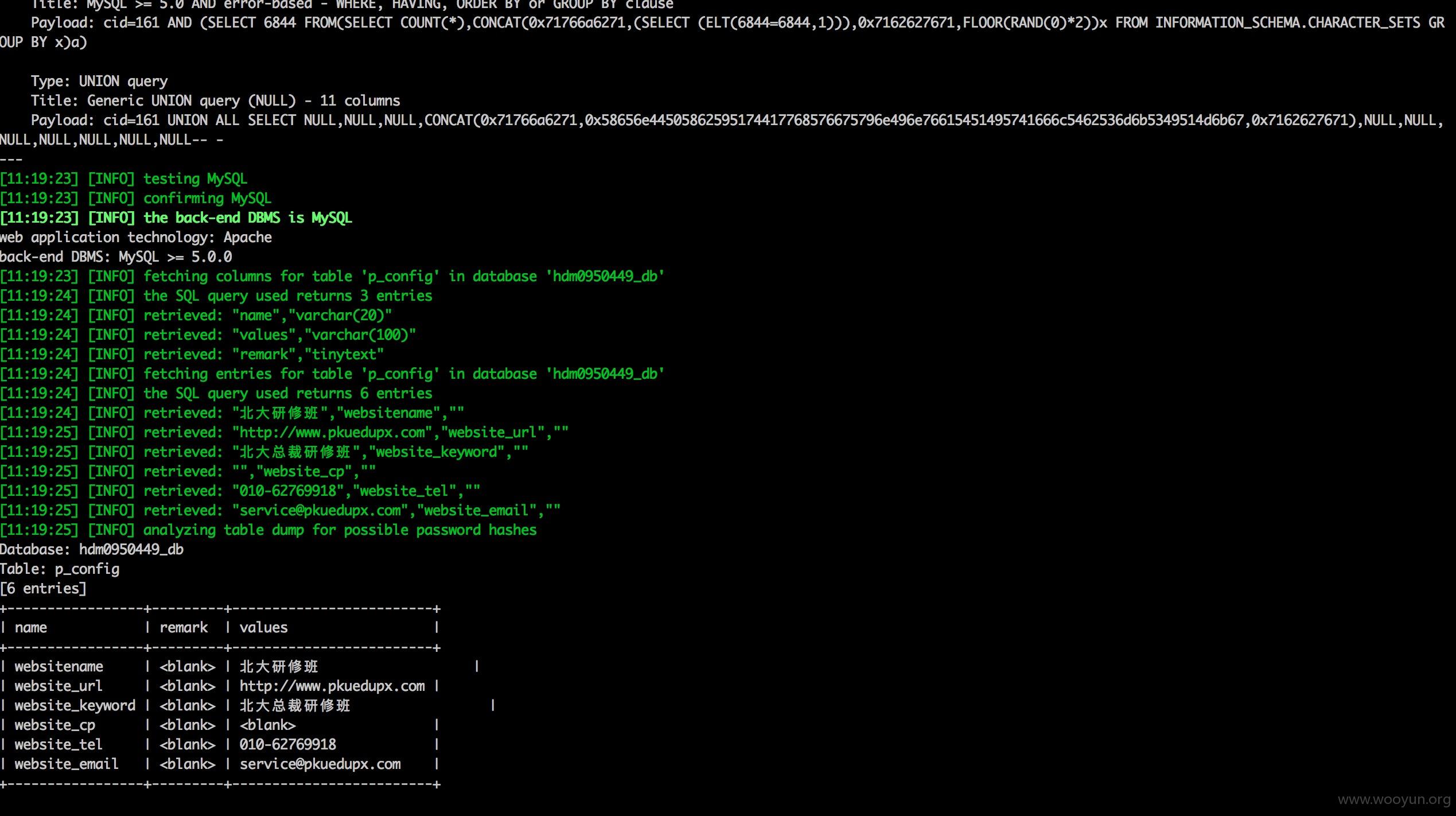The height and width of the screenshot is (816, 1456).
Task: Click 'website_cp' cell in table
Action: pos(55,725)
